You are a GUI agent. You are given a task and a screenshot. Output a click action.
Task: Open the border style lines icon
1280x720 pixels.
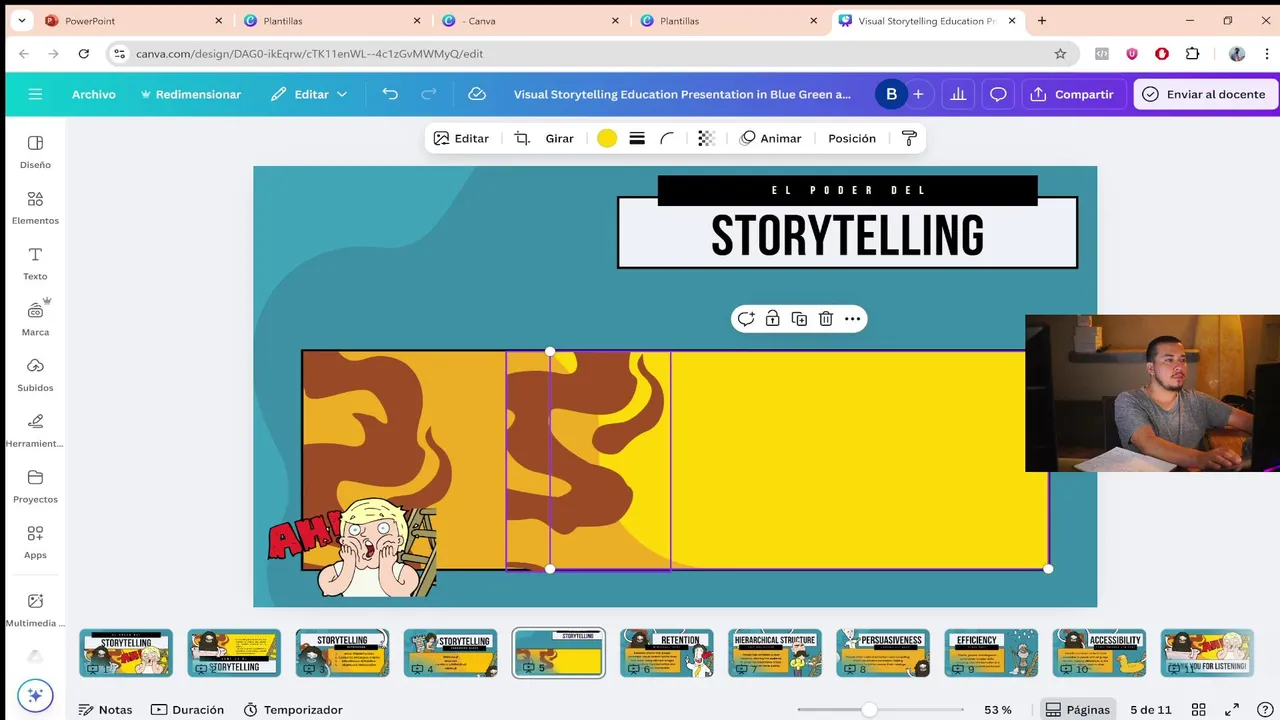[x=637, y=138]
